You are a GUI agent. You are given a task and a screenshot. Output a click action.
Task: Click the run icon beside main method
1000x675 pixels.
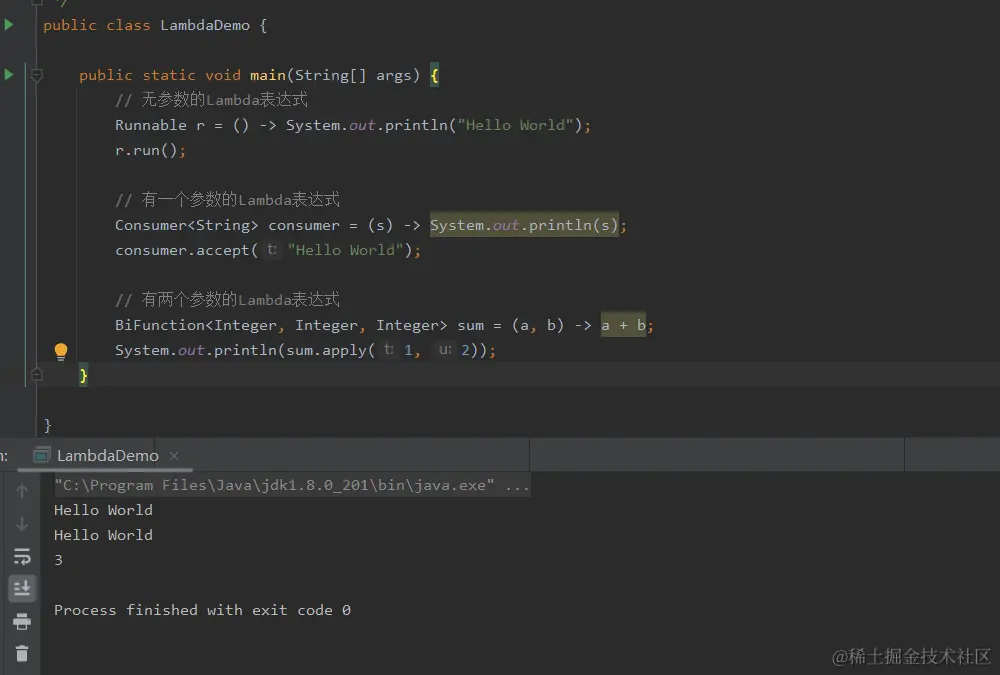(7, 74)
